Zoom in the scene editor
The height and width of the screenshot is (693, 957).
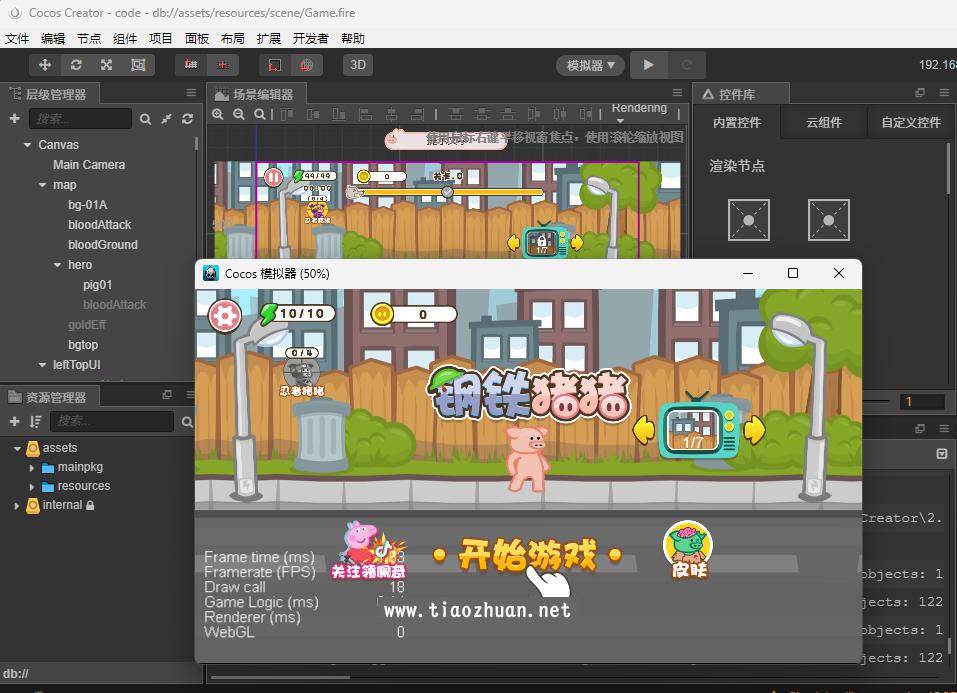218,114
